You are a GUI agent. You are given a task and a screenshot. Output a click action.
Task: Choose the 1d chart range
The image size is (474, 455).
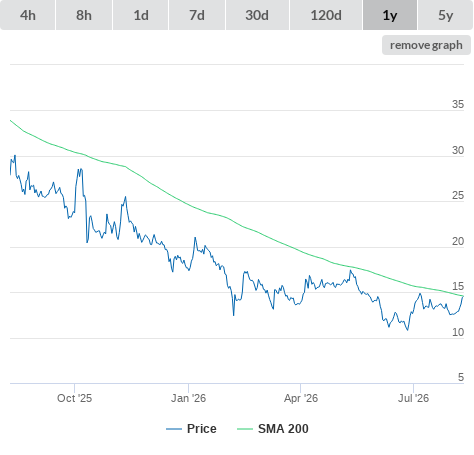tap(141, 15)
